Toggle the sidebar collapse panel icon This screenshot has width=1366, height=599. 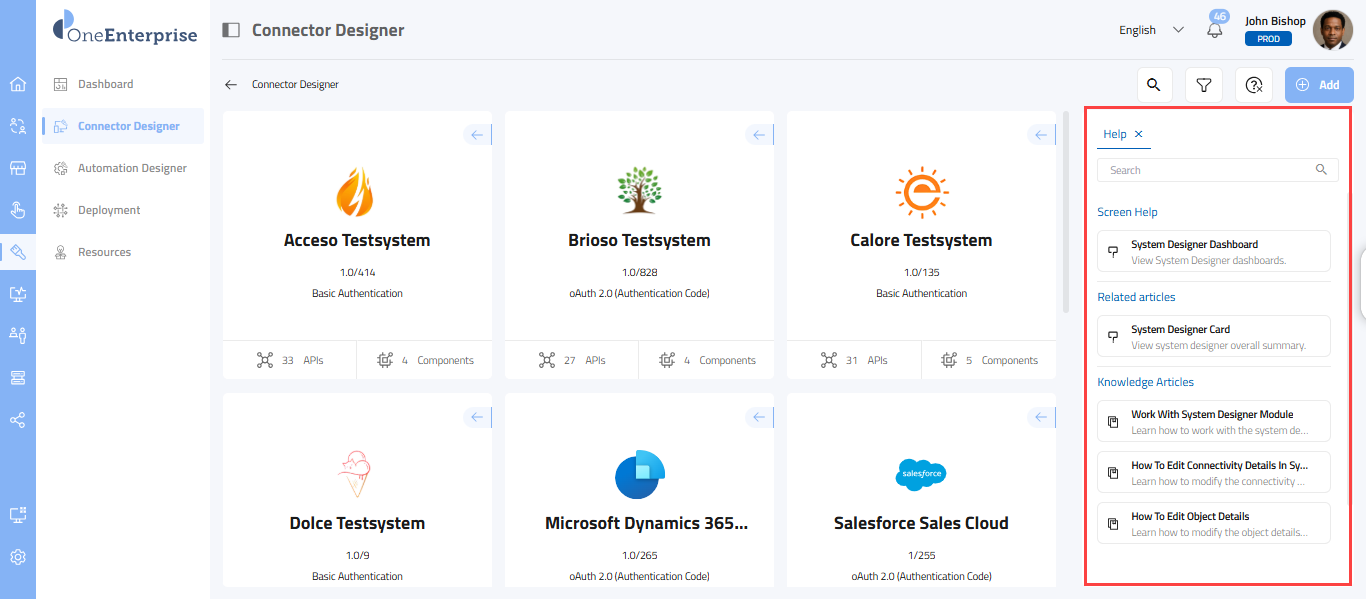(231, 30)
